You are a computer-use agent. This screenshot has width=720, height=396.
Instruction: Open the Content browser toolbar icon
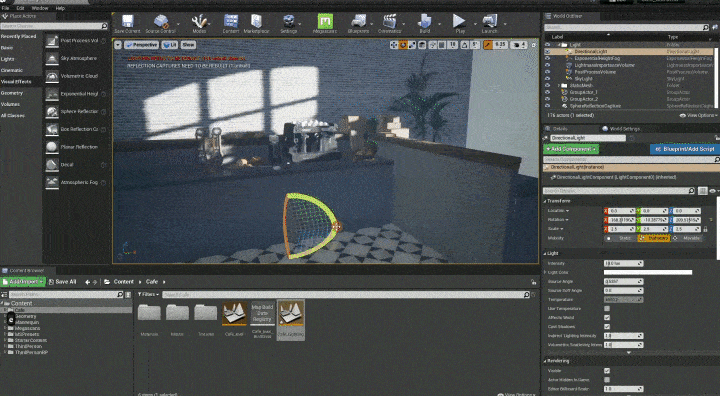point(231,23)
